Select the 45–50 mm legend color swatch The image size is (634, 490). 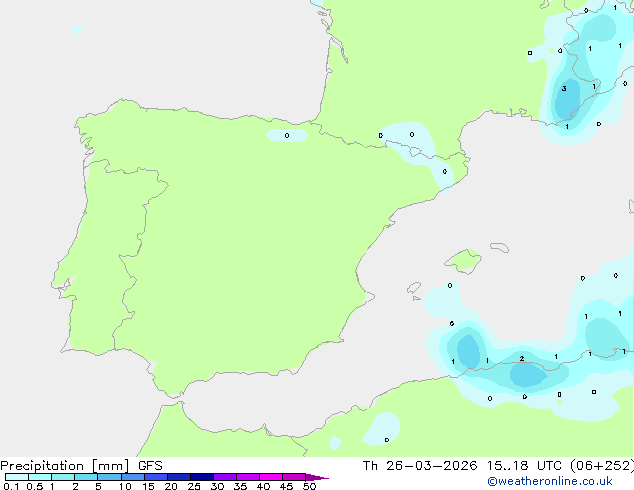[294, 477]
